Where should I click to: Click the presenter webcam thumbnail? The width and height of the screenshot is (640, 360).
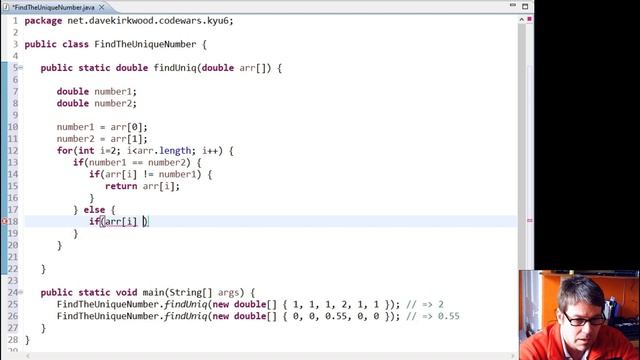point(579,315)
